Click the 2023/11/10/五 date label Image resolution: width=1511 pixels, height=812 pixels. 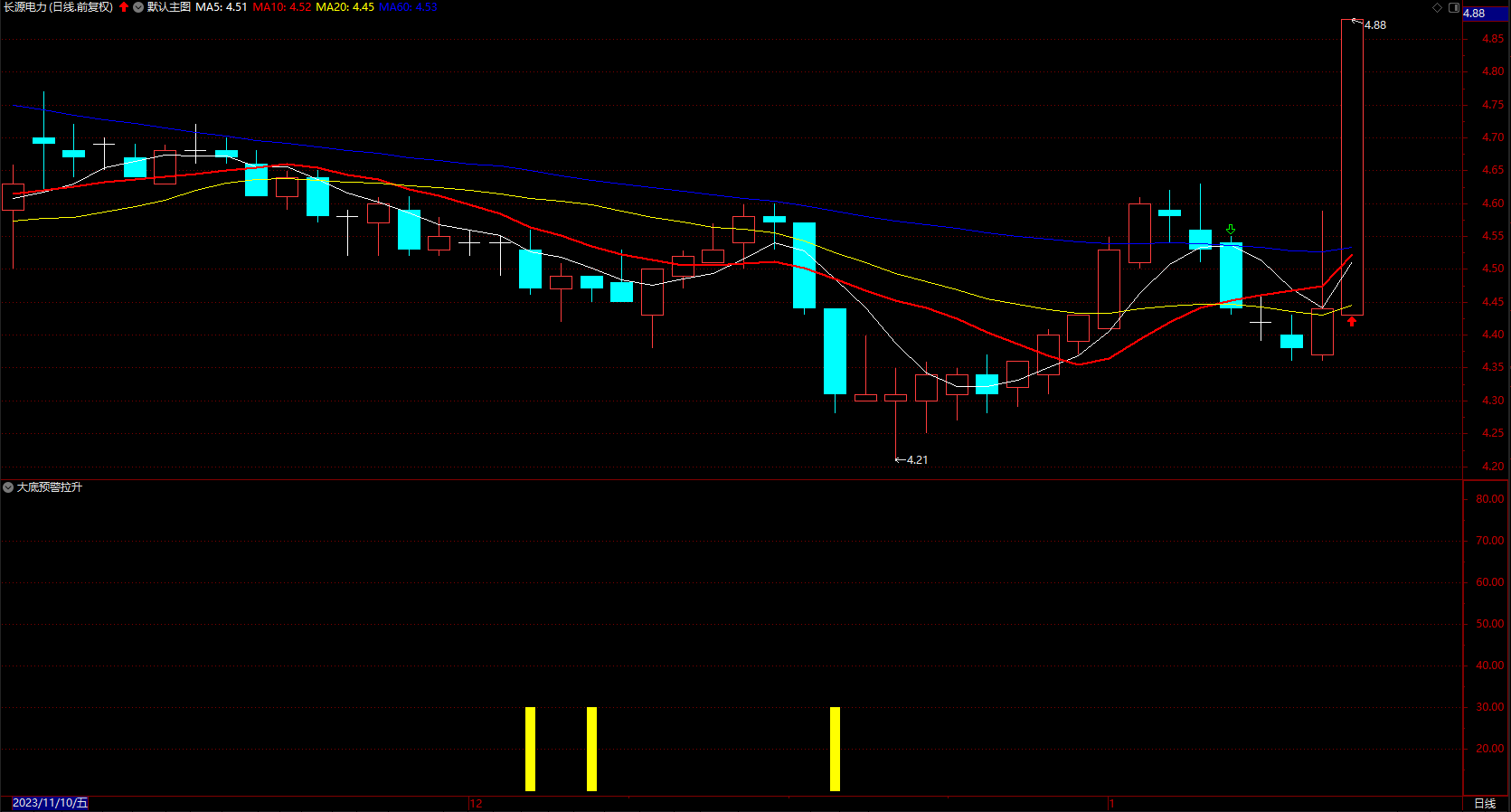click(51, 803)
